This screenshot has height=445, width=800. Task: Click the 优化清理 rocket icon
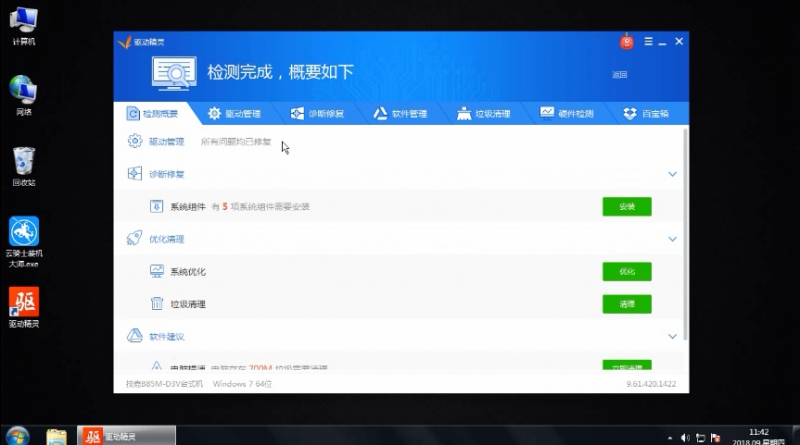click(135, 238)
